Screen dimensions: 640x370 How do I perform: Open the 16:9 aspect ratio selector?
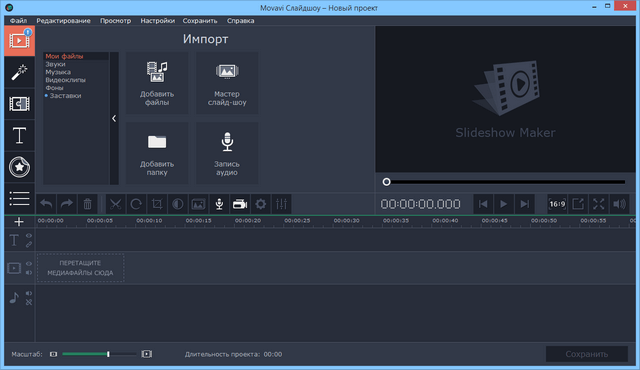[x=557, y=204]
